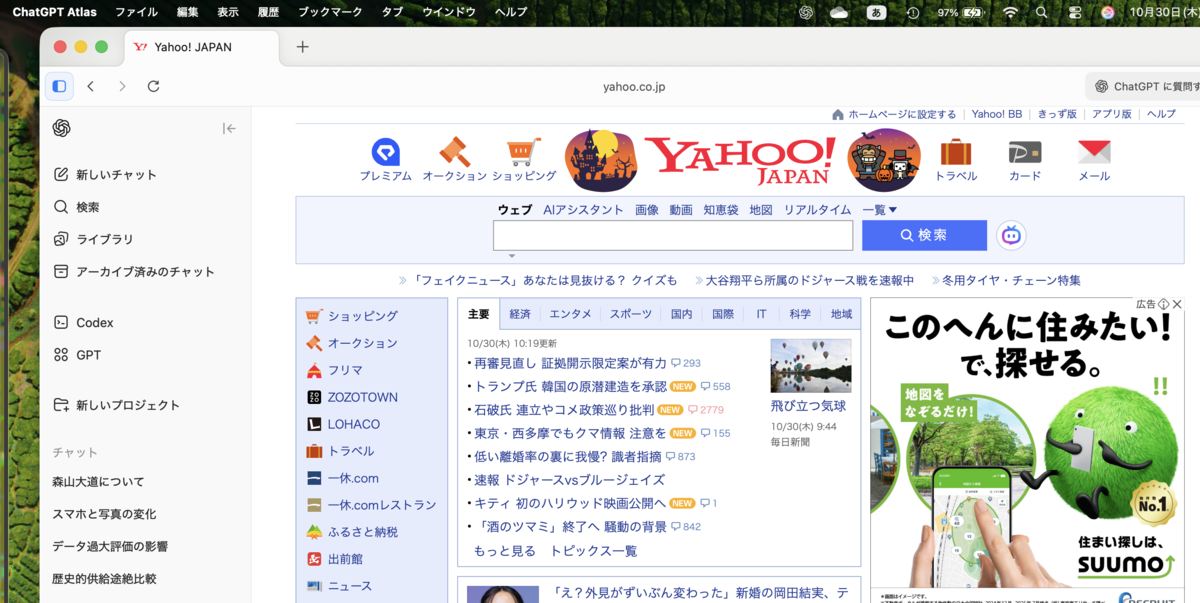Switch news to 経済 tab

tap(520, 314)
